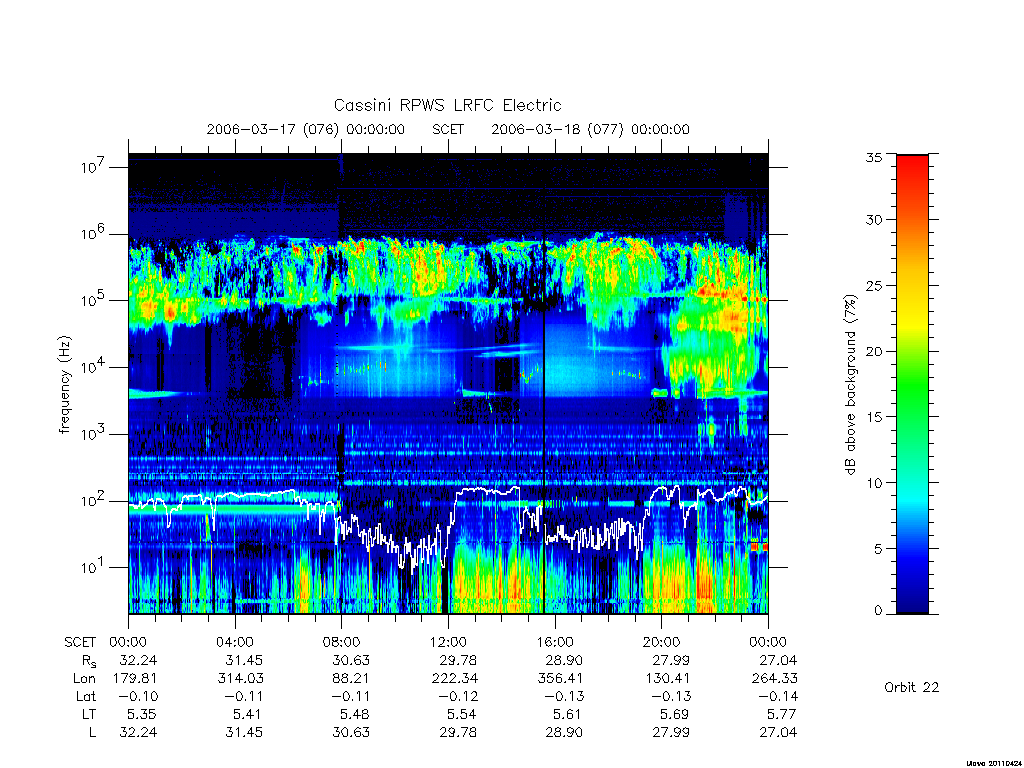Click the longitude value 130.41
The image size is (1024, 768).
[667, 679]
